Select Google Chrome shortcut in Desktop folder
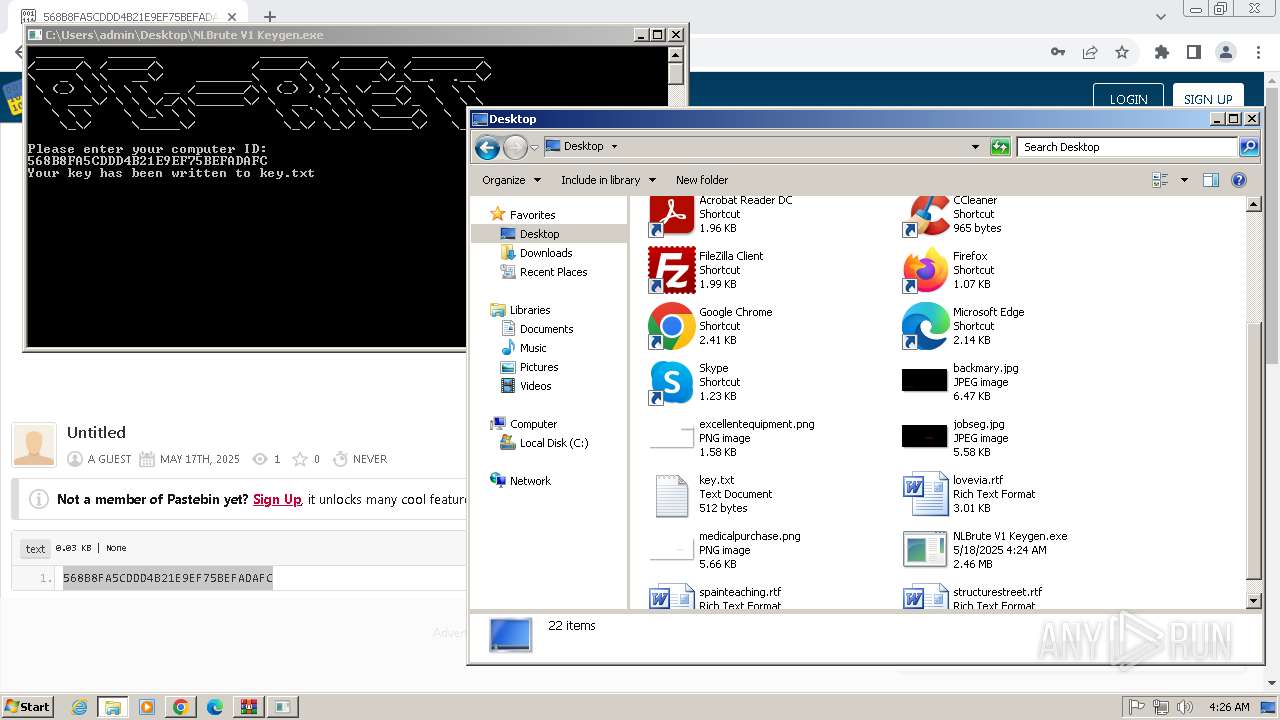Image resolution: width=1280 pixels, height=720 pixels. point(671,326)
